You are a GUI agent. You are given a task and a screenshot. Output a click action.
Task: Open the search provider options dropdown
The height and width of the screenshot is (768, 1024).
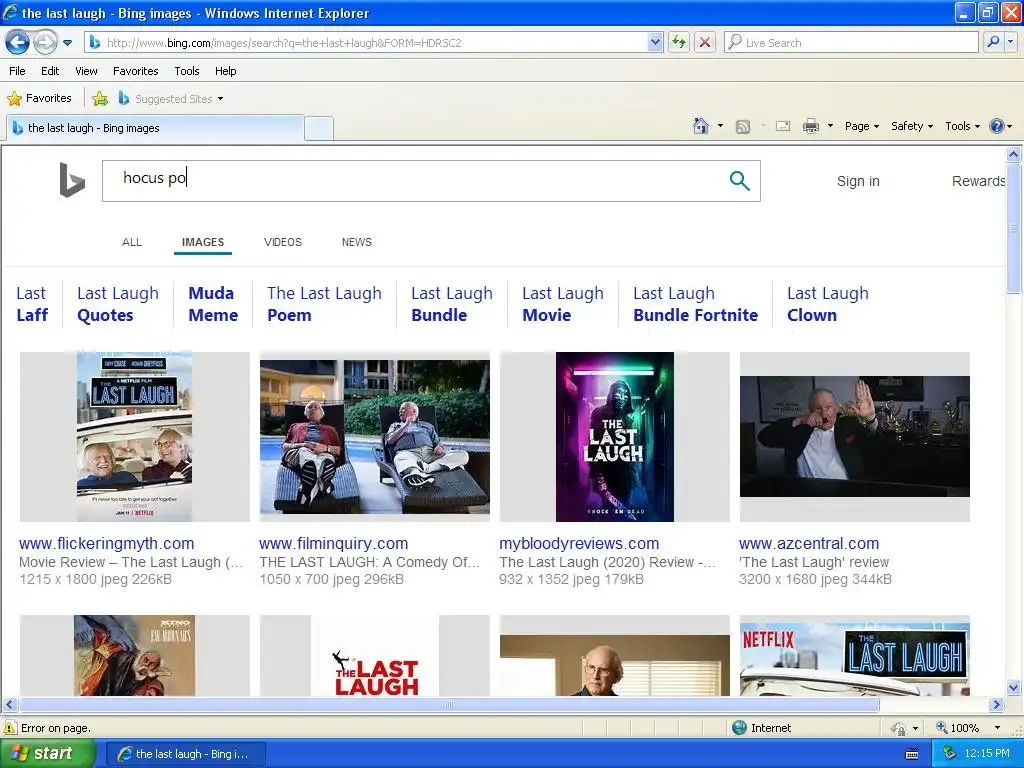click(x=1011, y=42)
